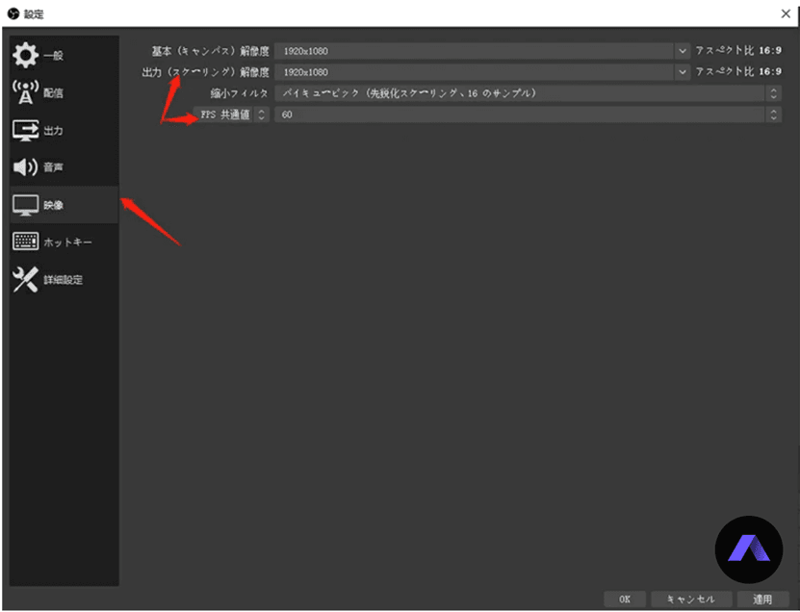Expand the 出力（スケーリング）解像度 dropdown arrow

(x=683, y=72)
